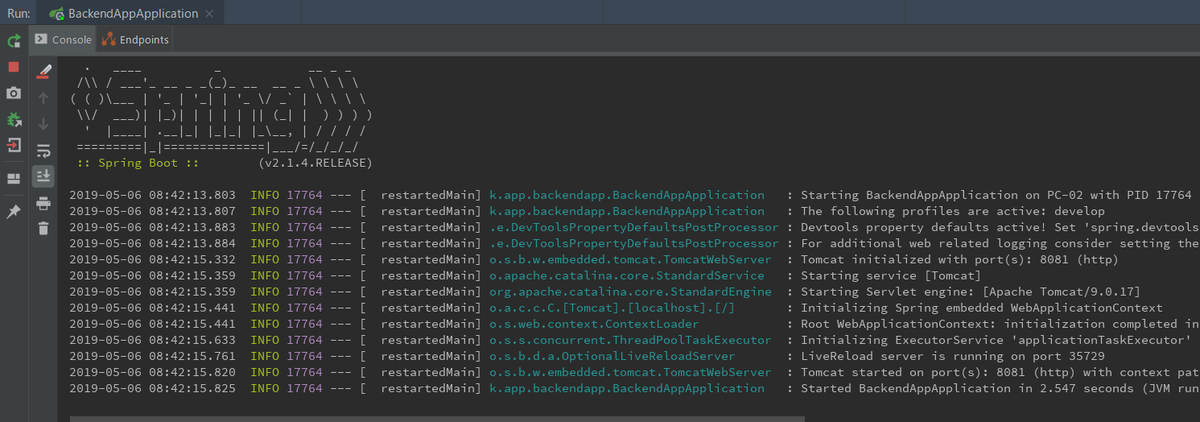Click 'Tomcat initialized with port(s): 8081 (http)'
1200x422 pixels.
[964, 260]
